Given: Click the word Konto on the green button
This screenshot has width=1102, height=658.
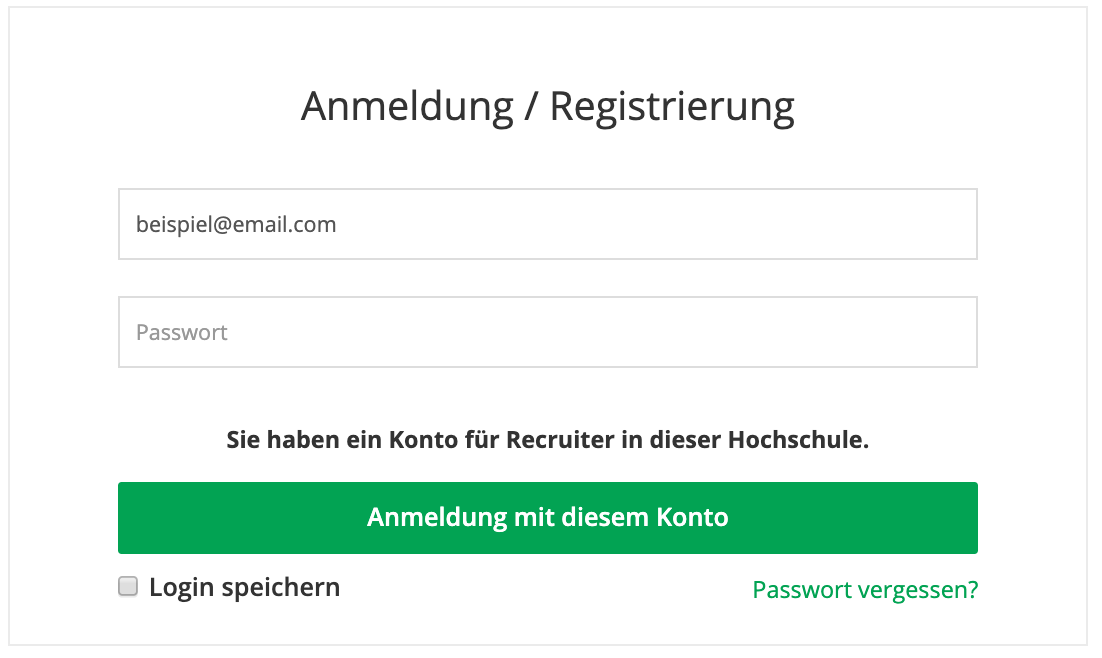Looking at the screenshot, I should [x=692, y=517].
